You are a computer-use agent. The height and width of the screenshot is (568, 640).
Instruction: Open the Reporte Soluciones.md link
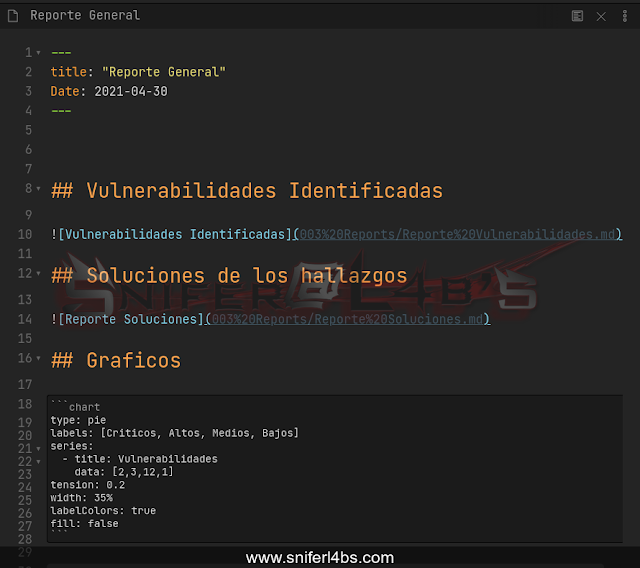coord(347,319)
